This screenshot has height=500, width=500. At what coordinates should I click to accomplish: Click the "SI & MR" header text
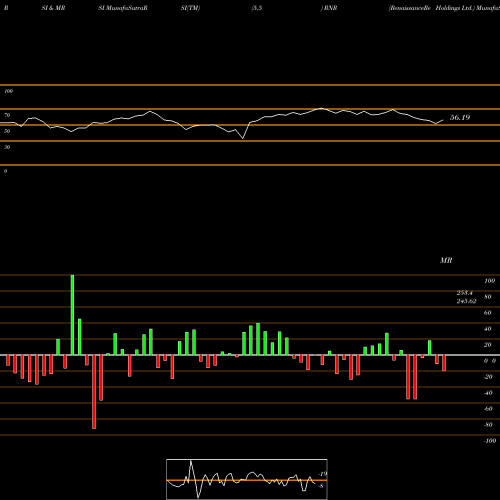click(x=53, y=8)
